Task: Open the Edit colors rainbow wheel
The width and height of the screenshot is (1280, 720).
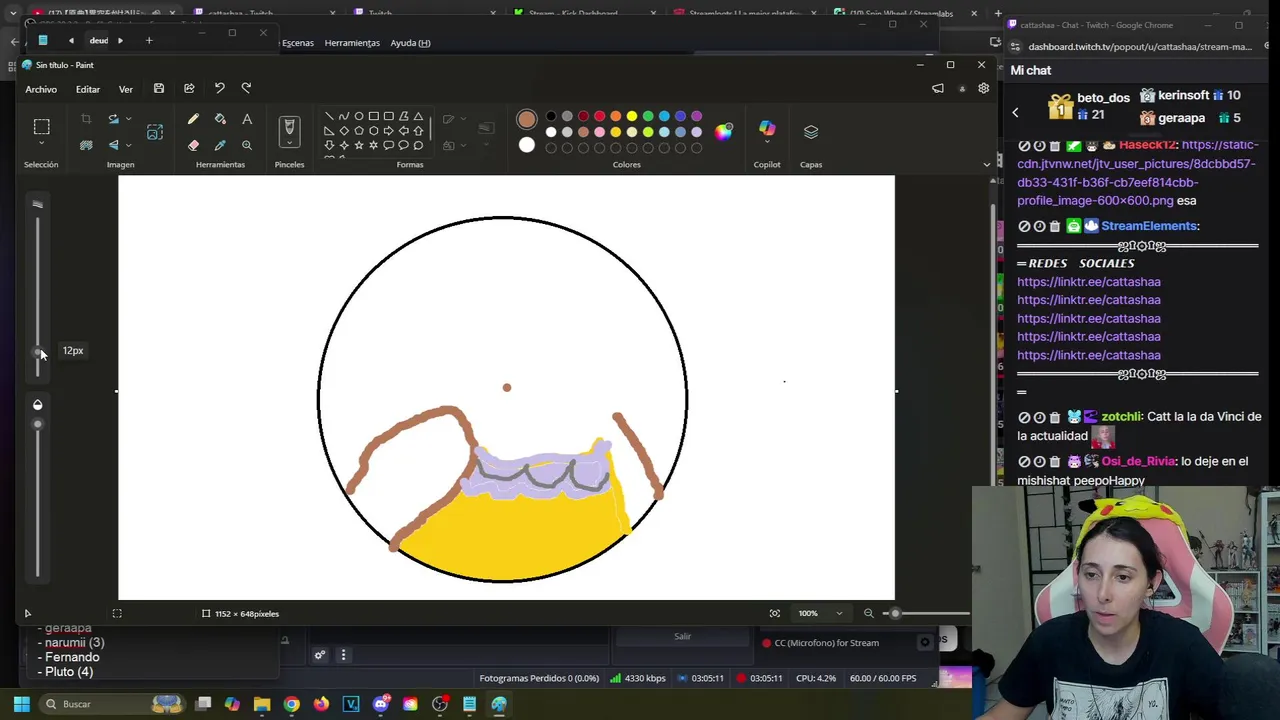Action: pos(723,132)
